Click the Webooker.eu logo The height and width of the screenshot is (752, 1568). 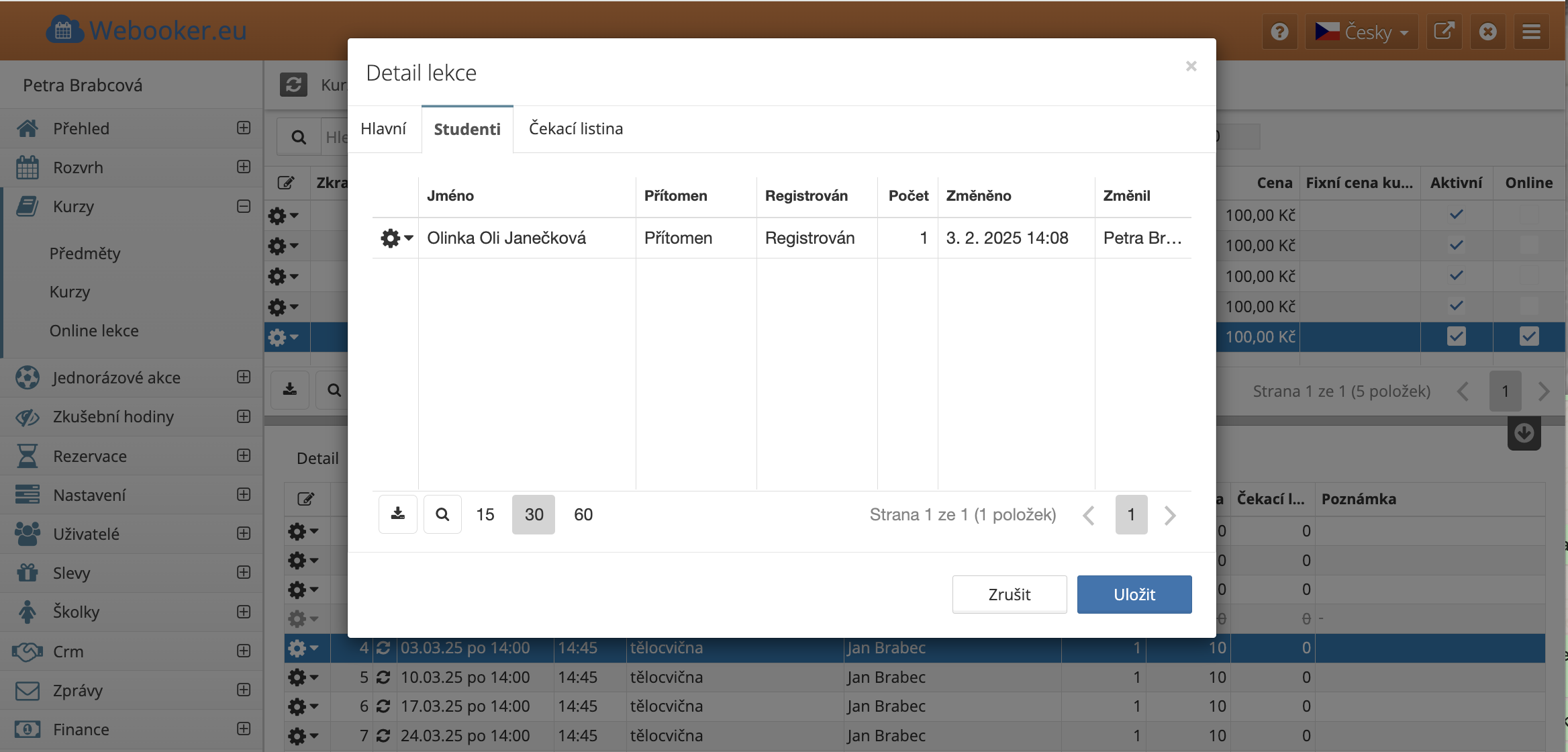pos(146,30)
